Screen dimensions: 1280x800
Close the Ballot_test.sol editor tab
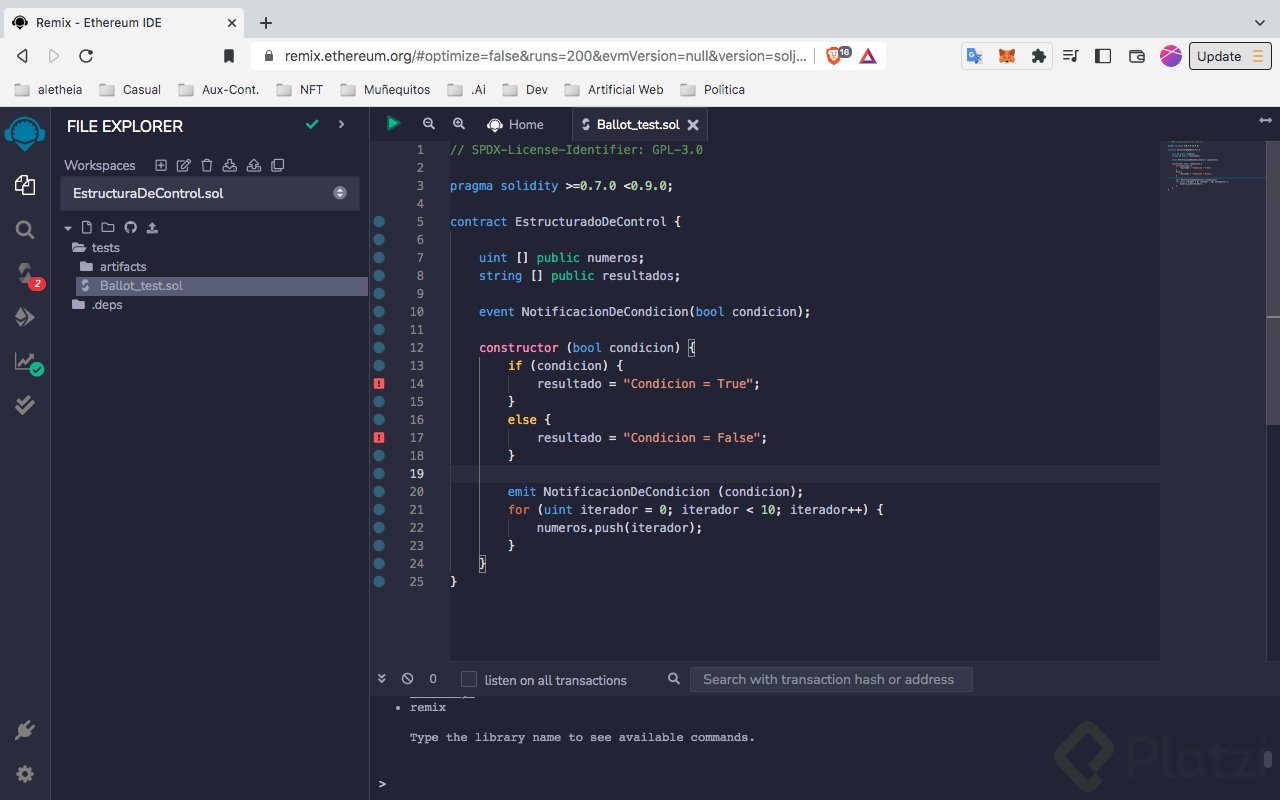(693, 125)
